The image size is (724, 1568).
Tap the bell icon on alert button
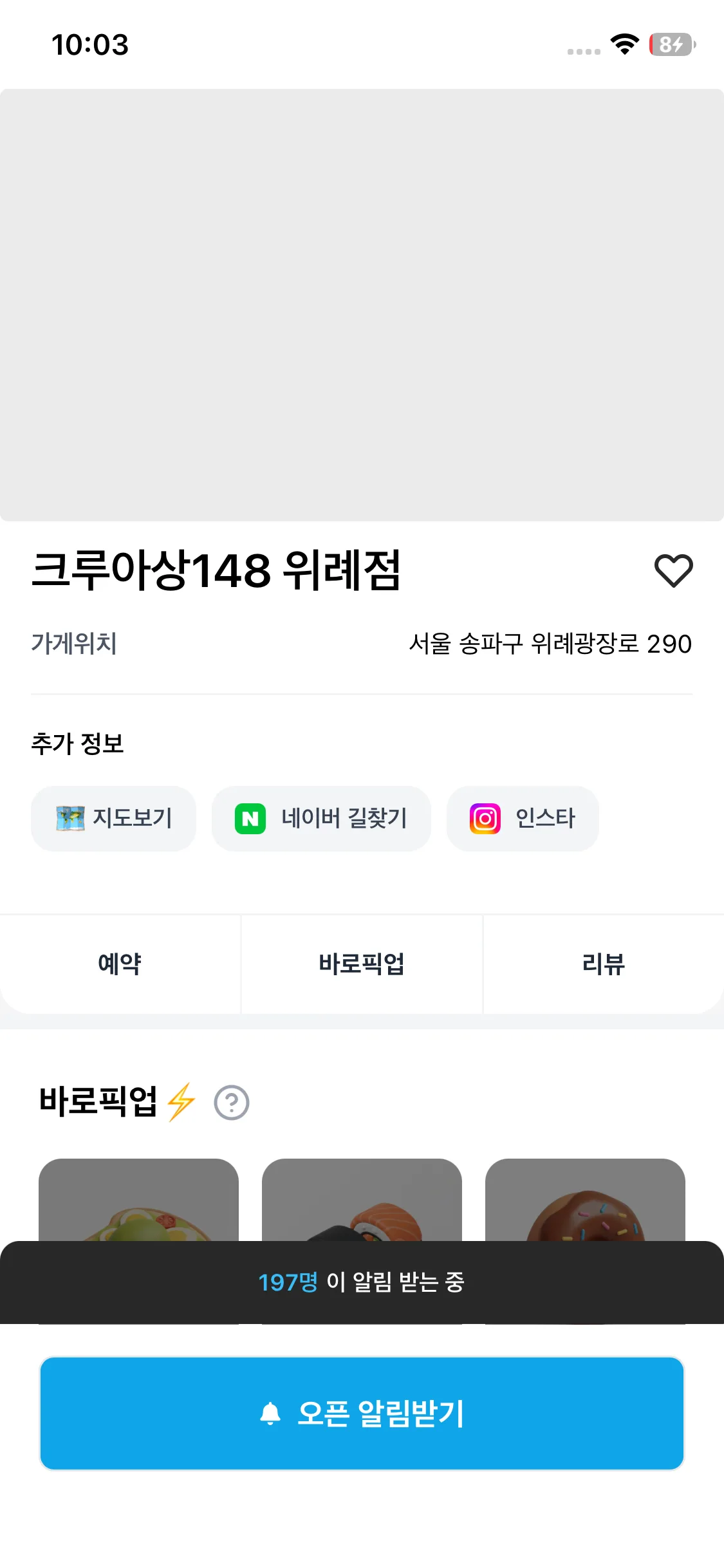pos(270,1414)
